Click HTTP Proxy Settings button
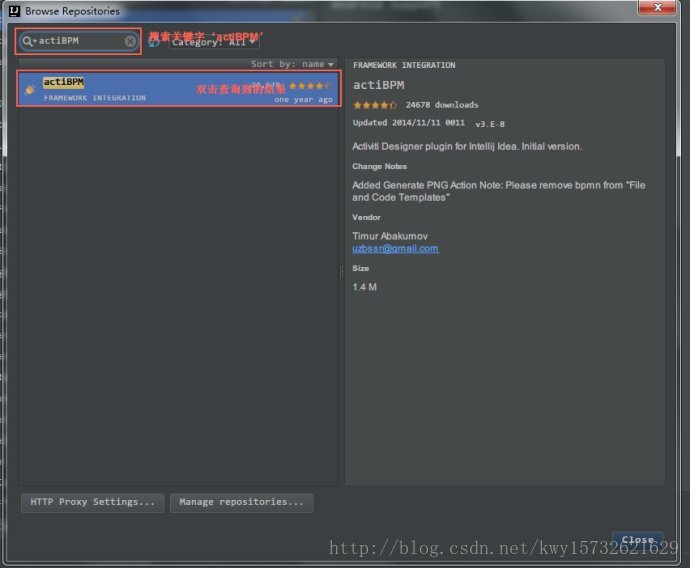 tap(92, 502)
